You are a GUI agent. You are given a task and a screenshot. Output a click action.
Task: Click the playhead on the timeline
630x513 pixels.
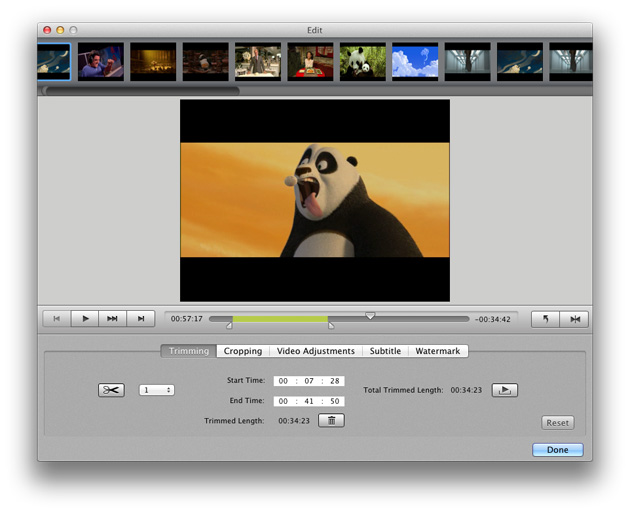point(370,316)
